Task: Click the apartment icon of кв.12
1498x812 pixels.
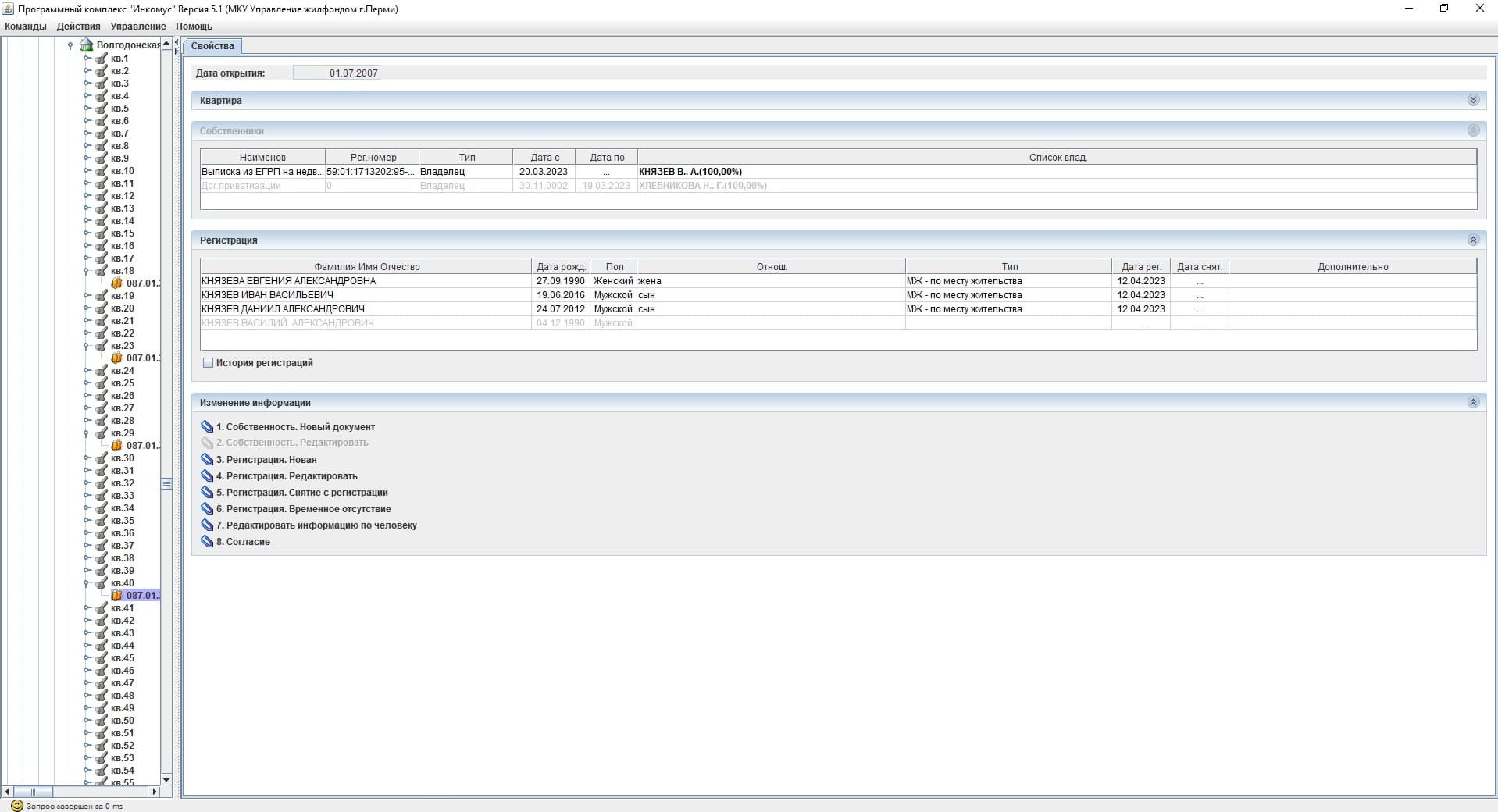Action: coord(102,196)
